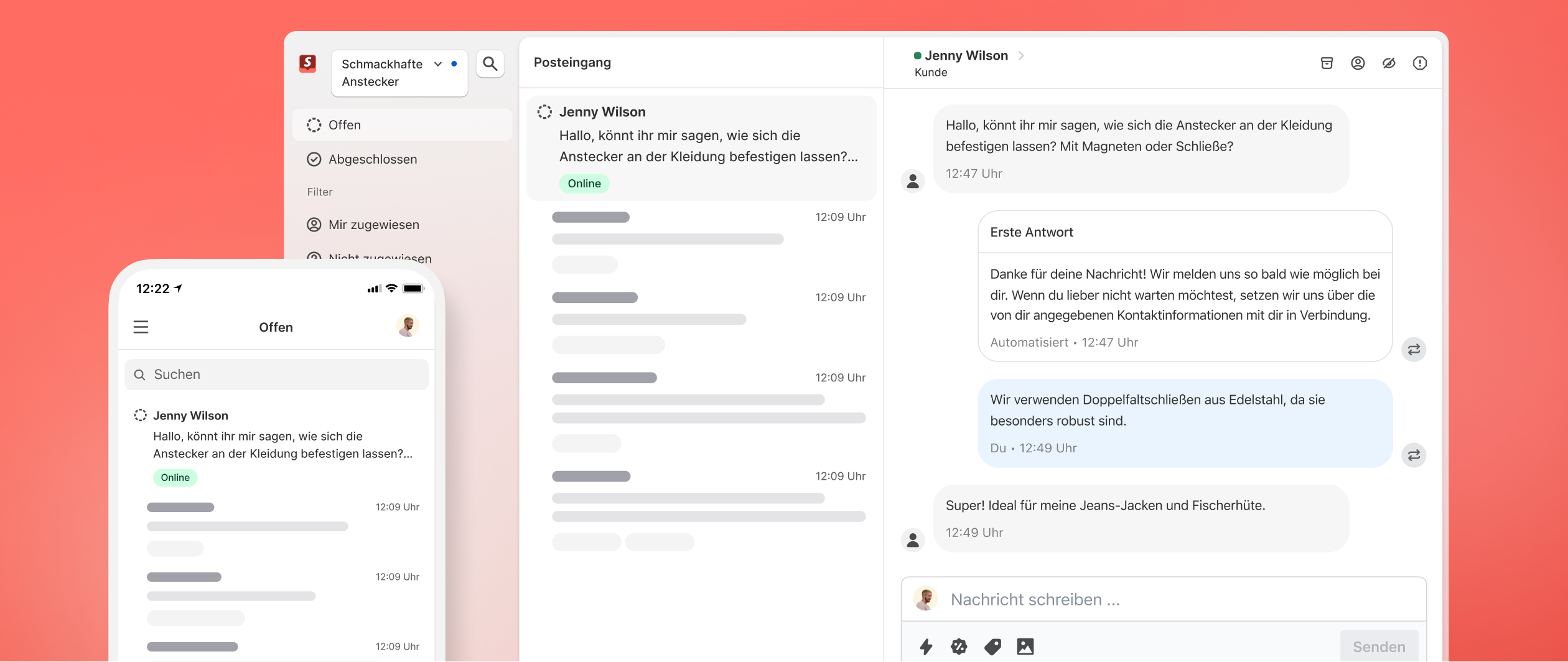Click the discount badge icon in composer
This screenshot has height=662, width=1568.
click(959, 646)
